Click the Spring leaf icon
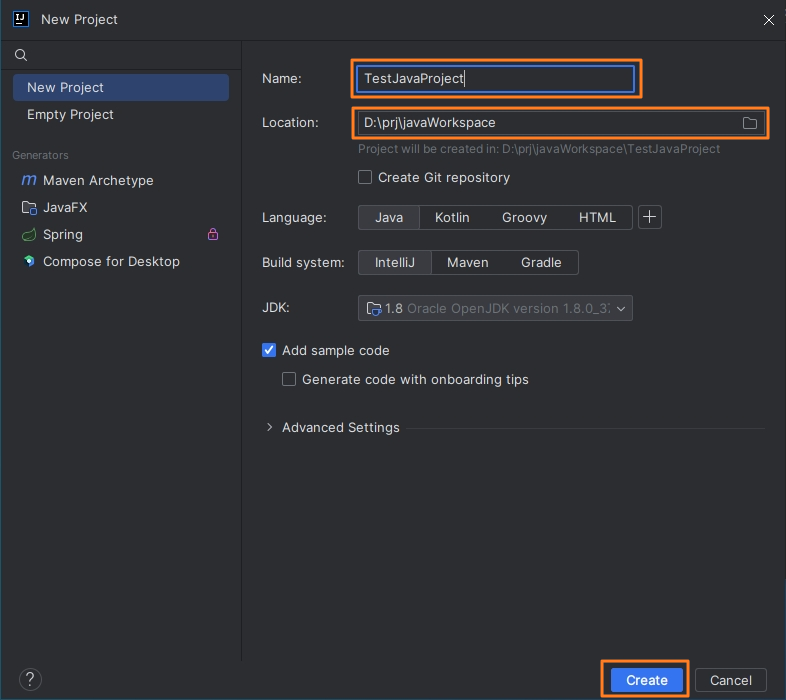Screen dimensions: 786x700 29,234
